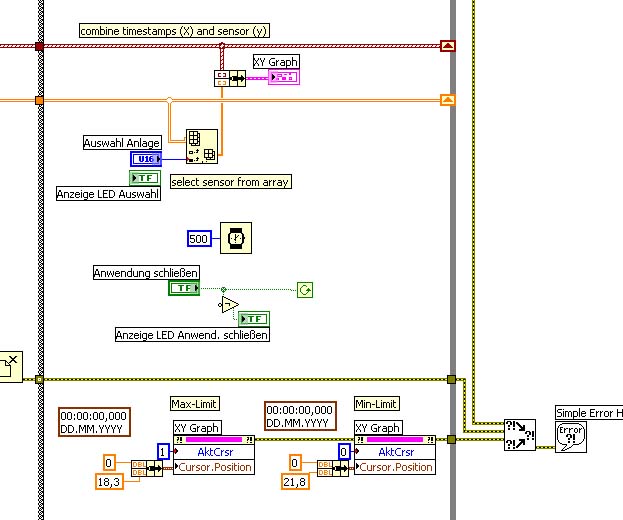The width and height of the screenshot is (623, 520).
Task: Select the orange loop tunnel on the left border
Action: (39, 101)
